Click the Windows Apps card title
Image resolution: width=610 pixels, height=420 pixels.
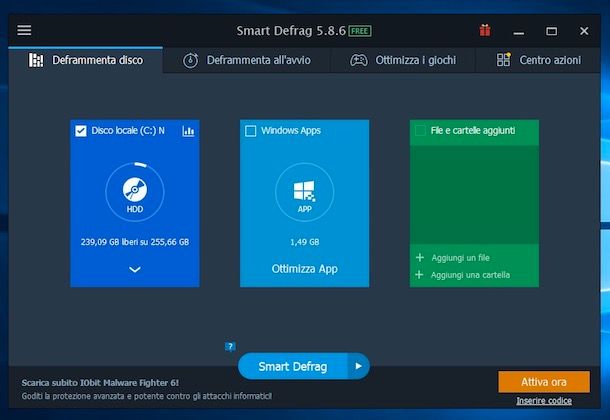(291, 131)
